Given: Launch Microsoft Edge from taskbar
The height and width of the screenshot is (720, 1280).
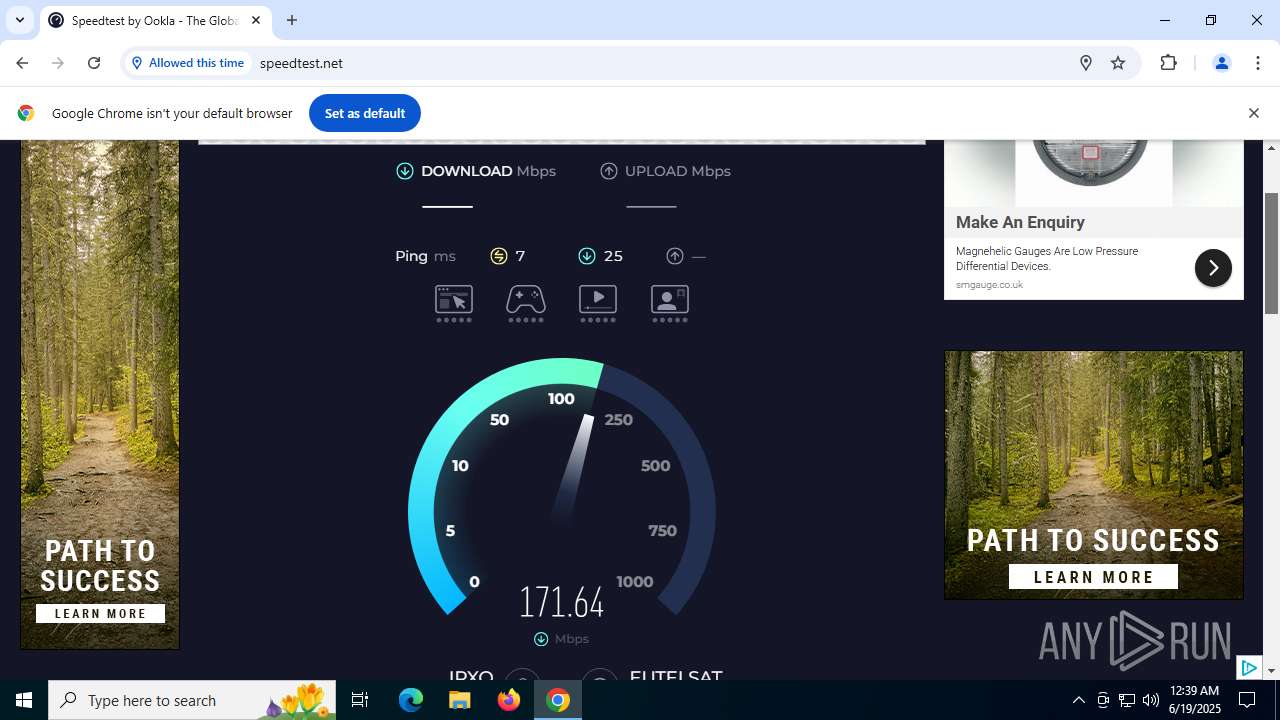Looking at the screenshot, I should [x=411, y=700].
